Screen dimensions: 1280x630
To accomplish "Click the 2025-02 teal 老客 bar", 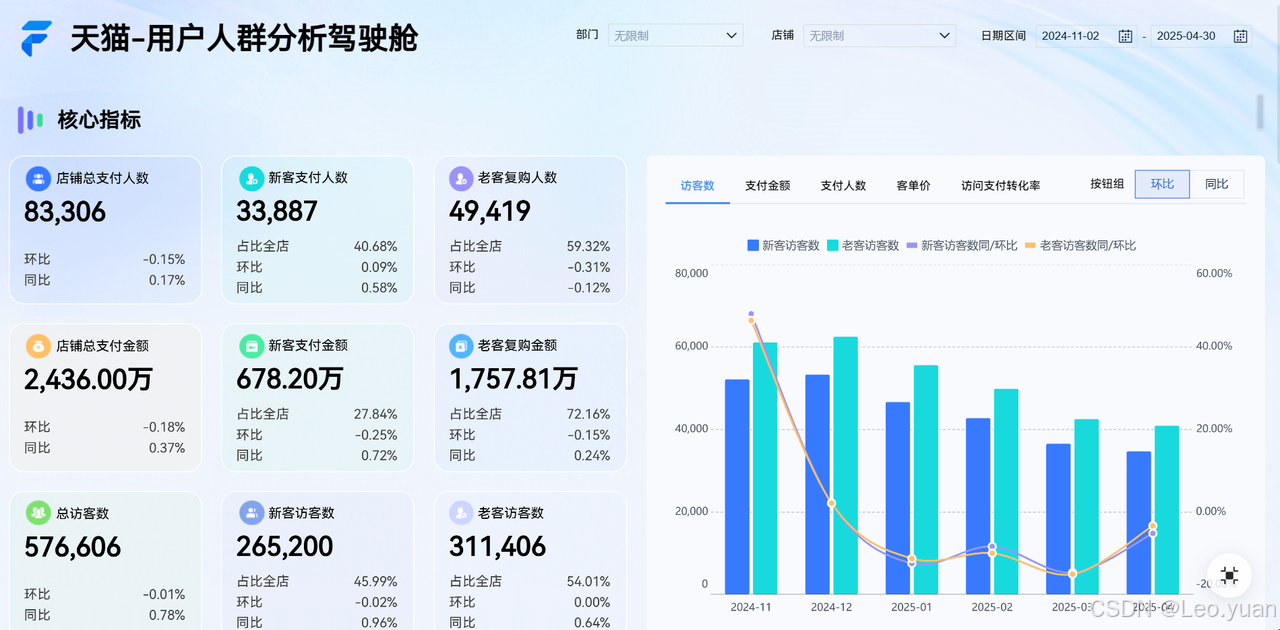I will (1006, 492).
